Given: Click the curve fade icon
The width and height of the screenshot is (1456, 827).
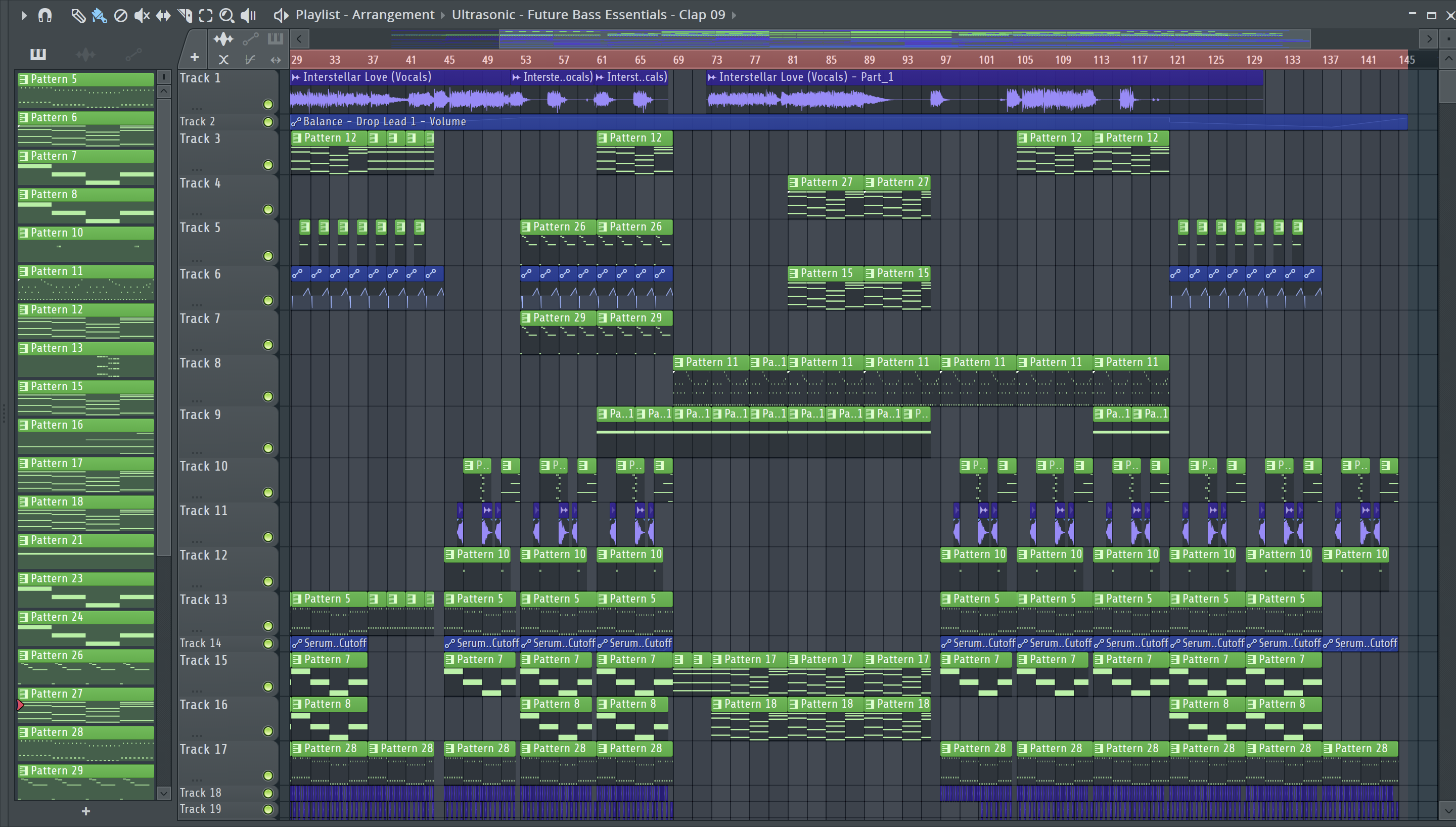Looking at the screenshot, I should (x=250, y=60).
